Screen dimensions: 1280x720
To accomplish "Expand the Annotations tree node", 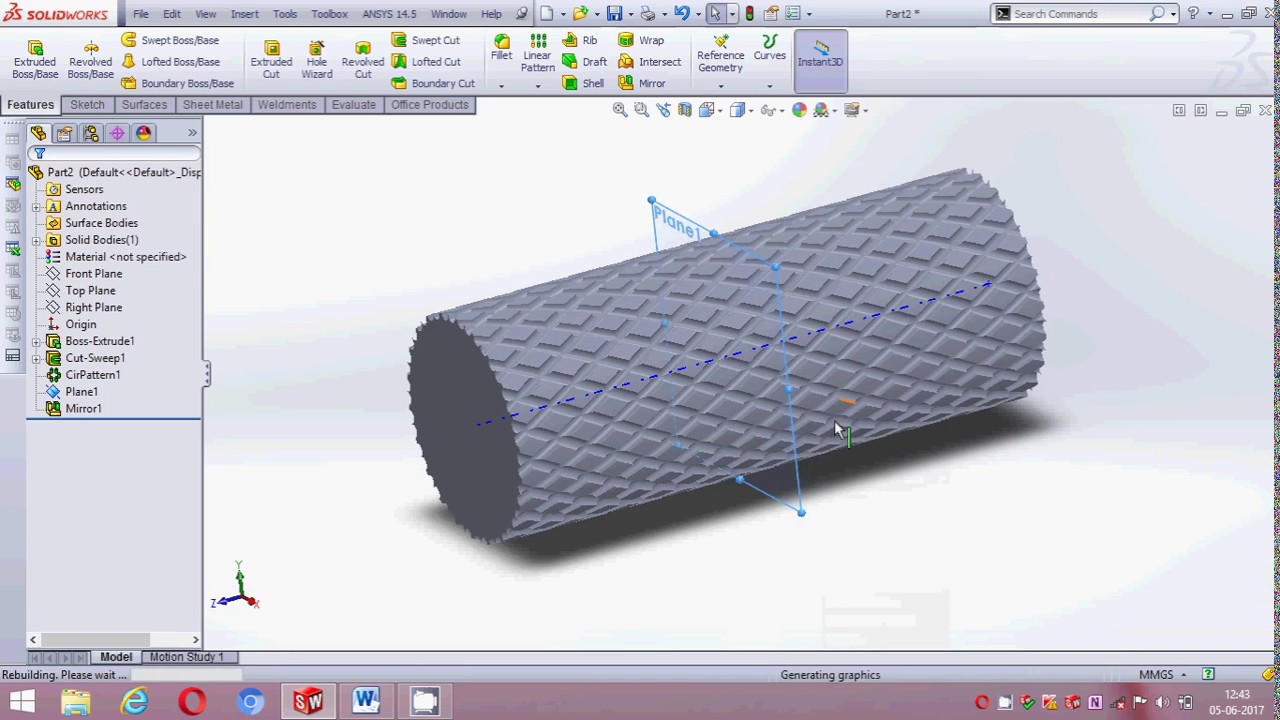I will point(36,207).
